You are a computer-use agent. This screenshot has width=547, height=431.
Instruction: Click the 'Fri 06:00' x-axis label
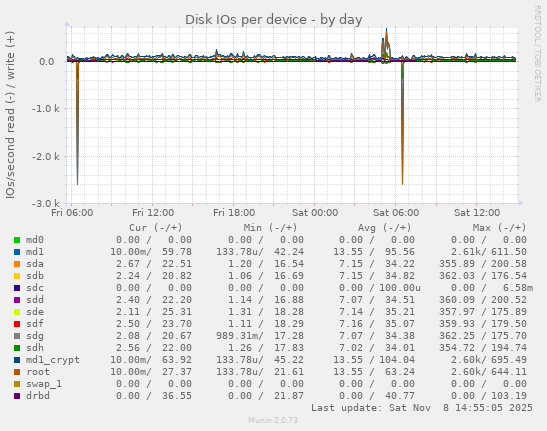pyautogui.click(x=72, y=213)
